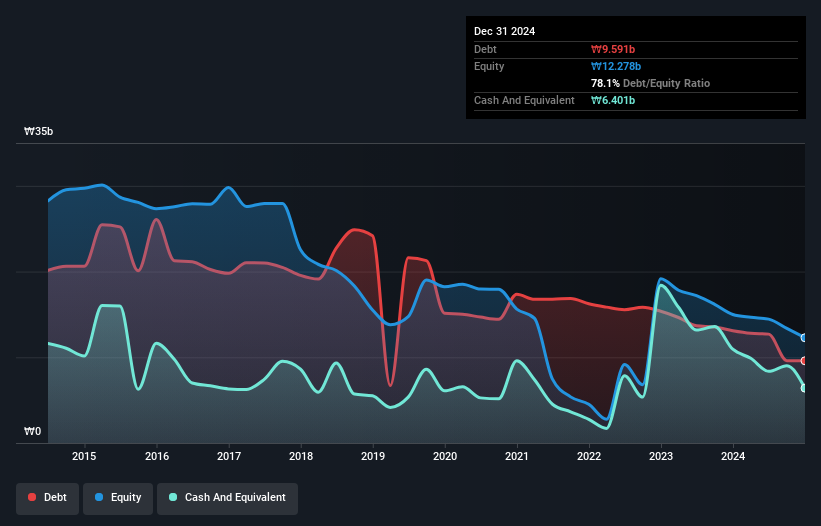Click the 2015 x-axis label
Image resolution: width=821 pixels, height=526 pixels.
(84, 456)
